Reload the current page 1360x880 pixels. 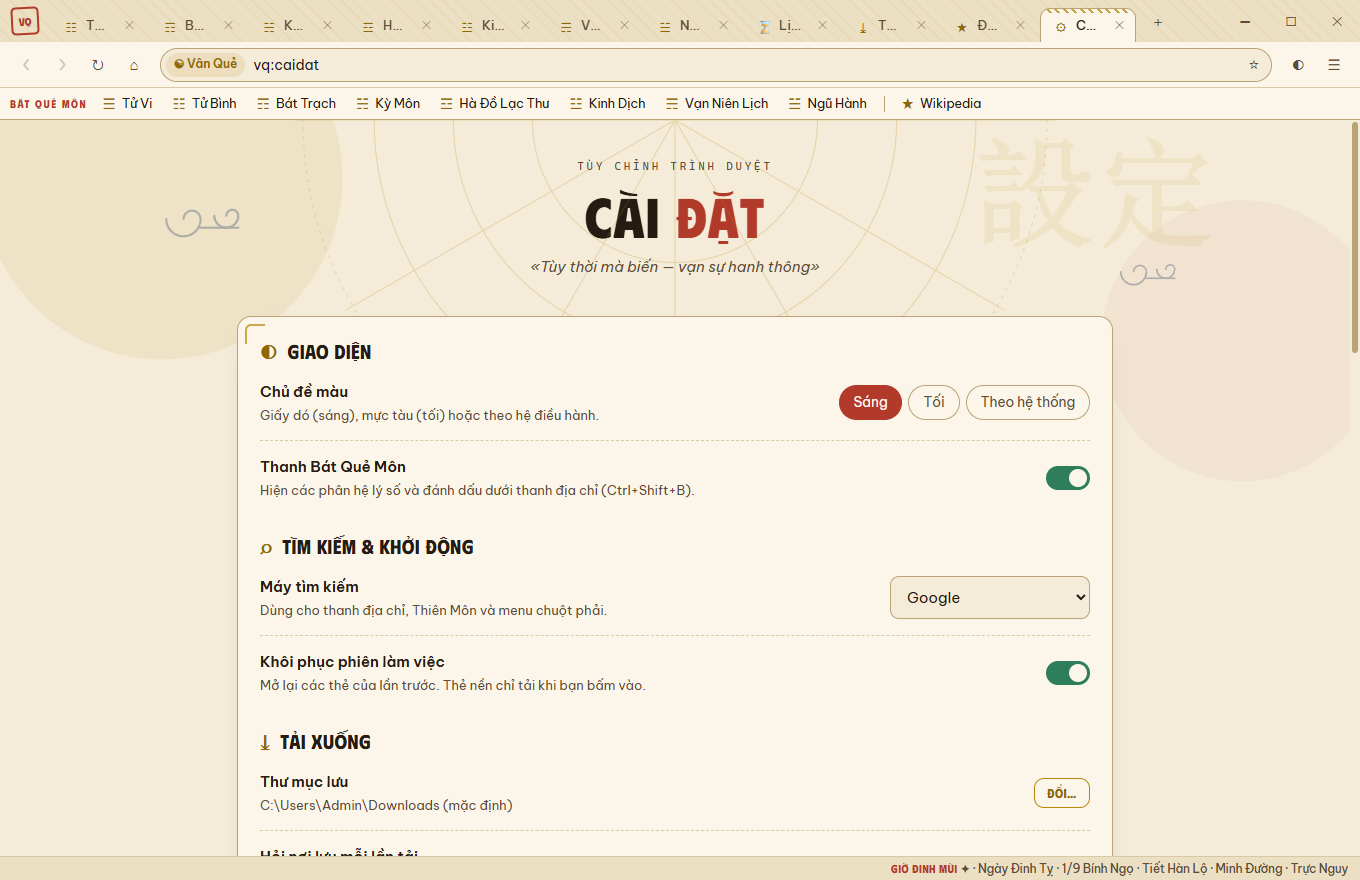point(98,65)
